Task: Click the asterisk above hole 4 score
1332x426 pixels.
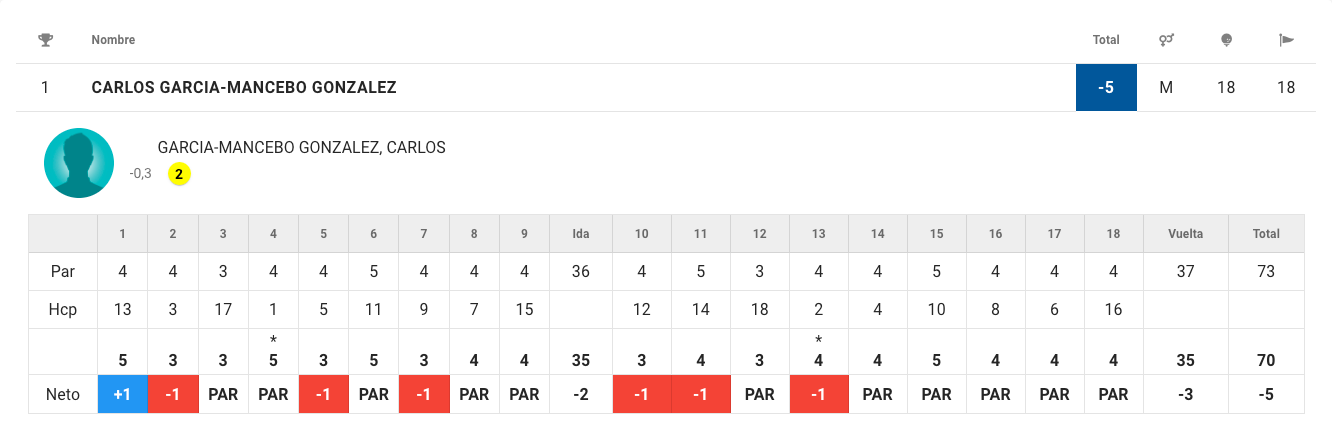Action: point(273,340)
